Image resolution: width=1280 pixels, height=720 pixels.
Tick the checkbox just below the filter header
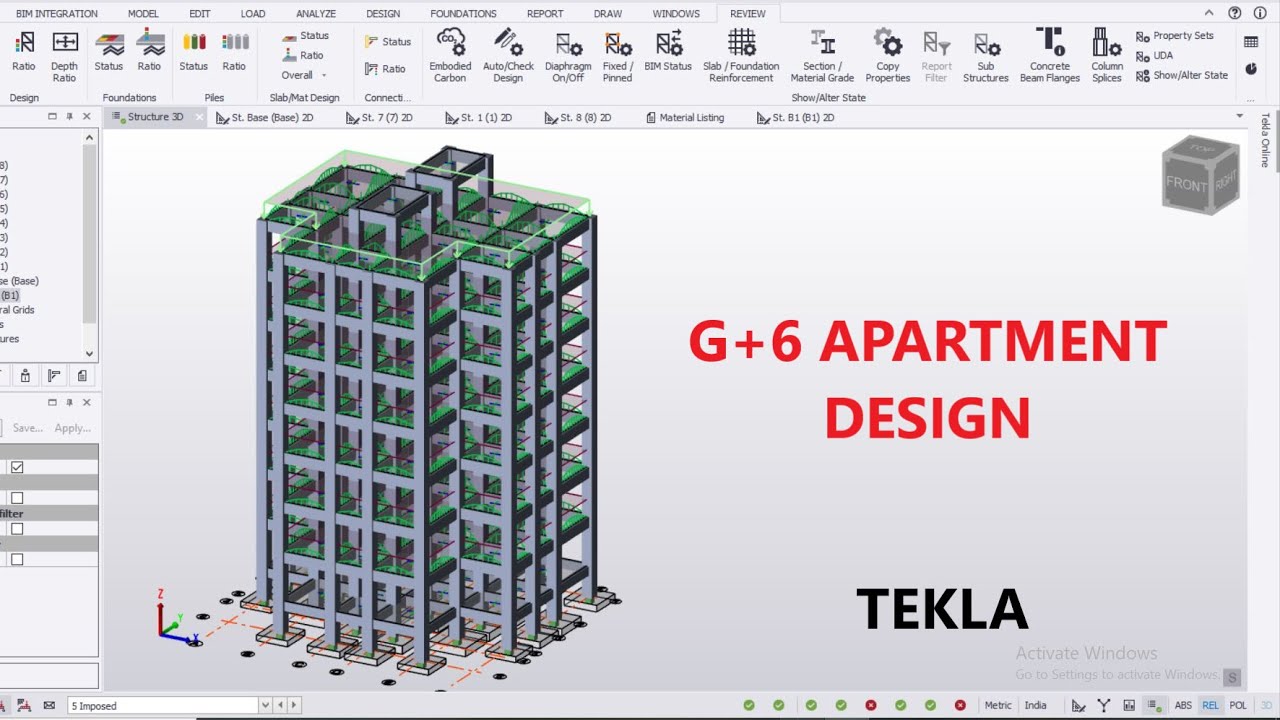(x=17, y=529)
